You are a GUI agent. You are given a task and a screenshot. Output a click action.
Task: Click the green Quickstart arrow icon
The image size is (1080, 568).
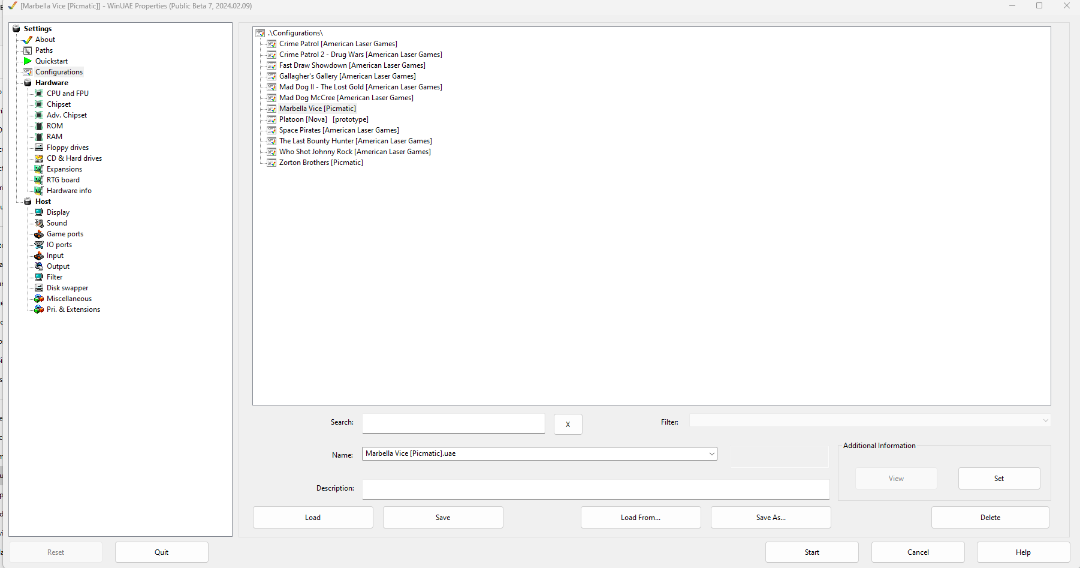click(x=28, y=61)
